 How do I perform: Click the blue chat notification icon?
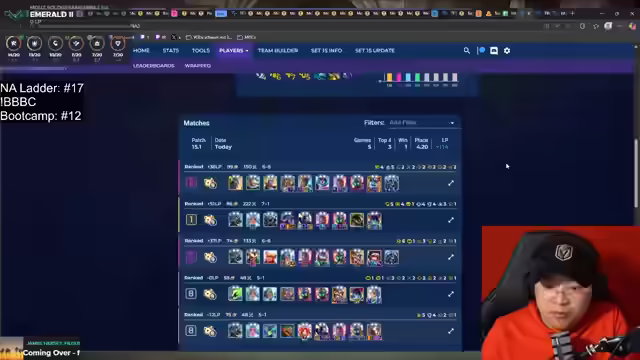click(481, 51)
